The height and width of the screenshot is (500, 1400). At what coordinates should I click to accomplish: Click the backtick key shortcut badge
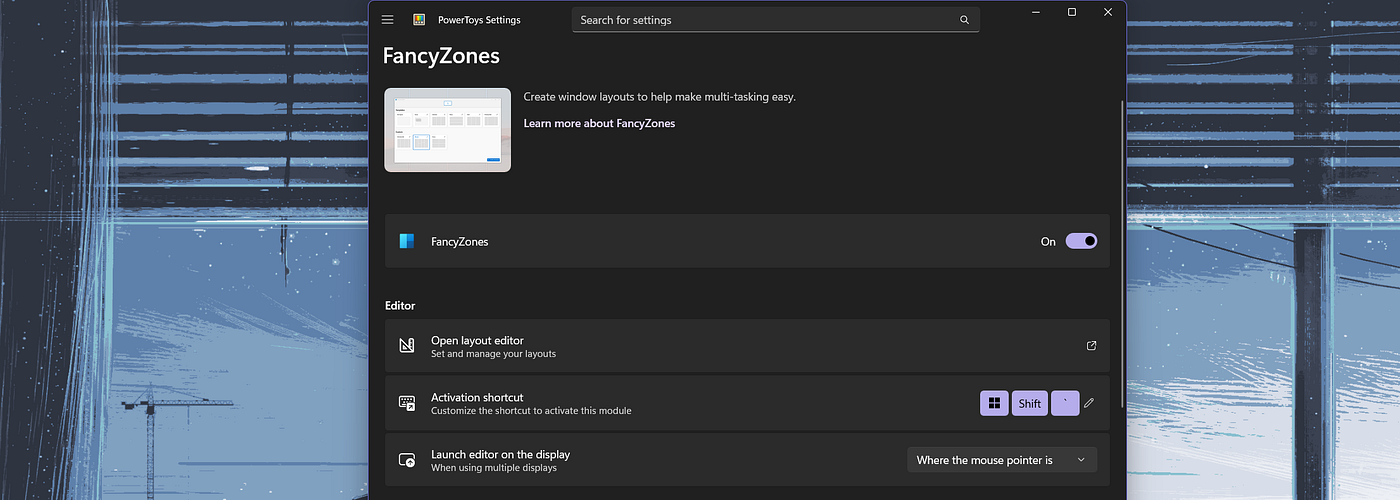point(1065,403)
